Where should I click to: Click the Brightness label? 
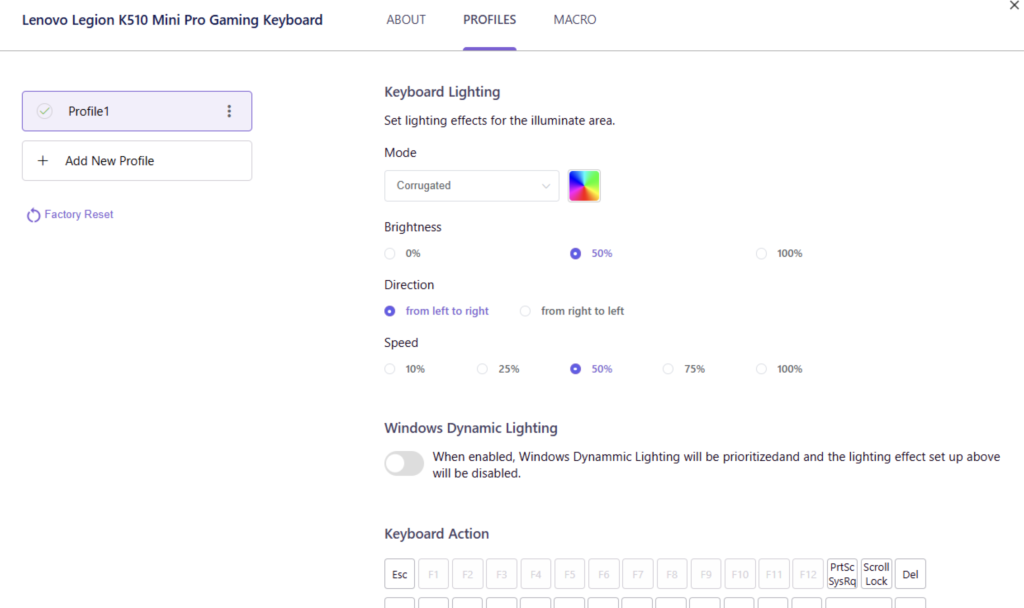click(x=413, y=227)
